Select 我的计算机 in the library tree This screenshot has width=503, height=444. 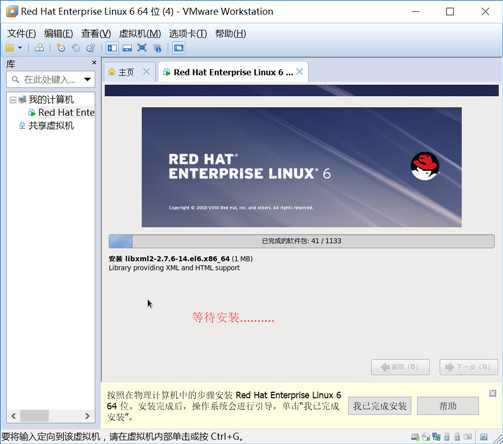coord(51,99)
